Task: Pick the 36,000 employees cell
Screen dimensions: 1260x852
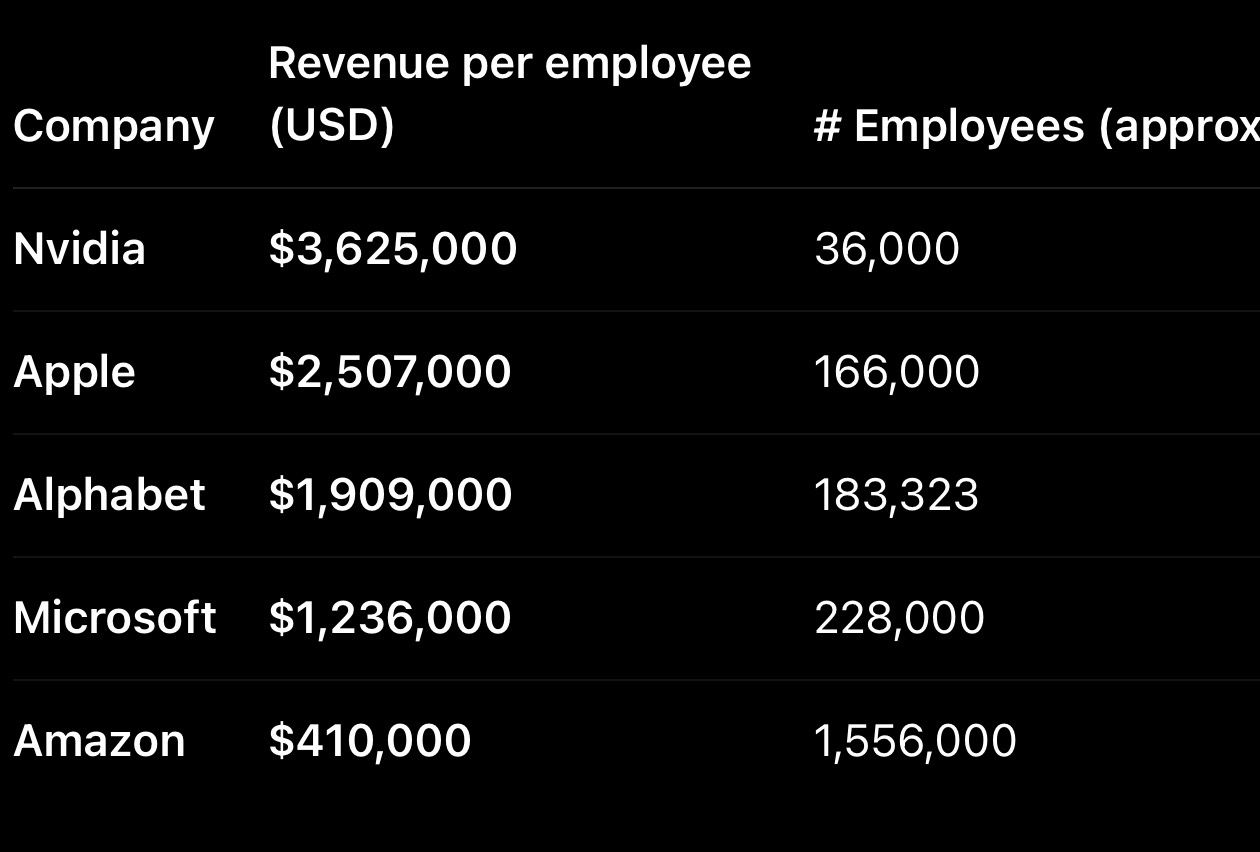Action: tap(887, 248)
